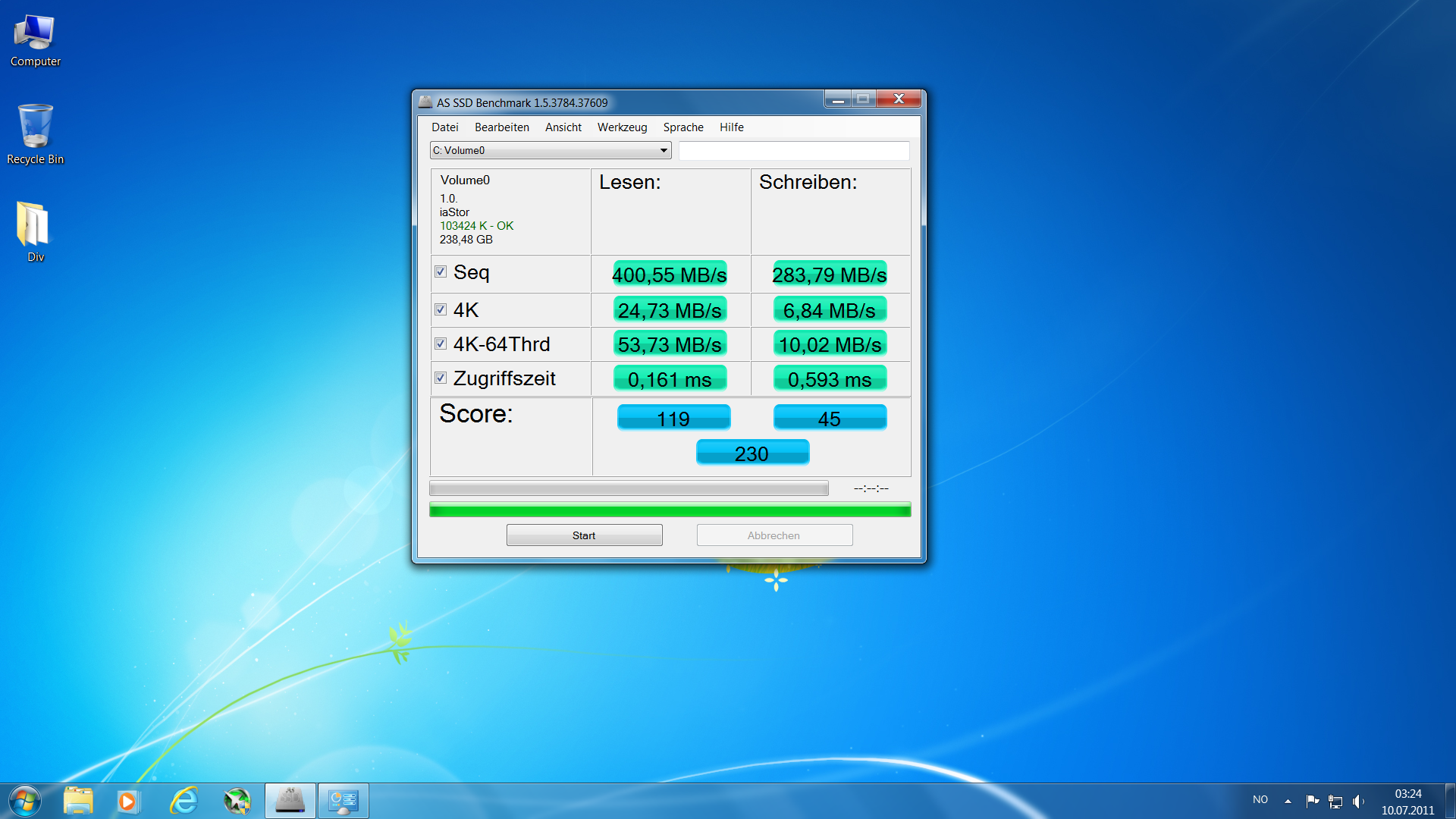Click the read score 119 bar
Image resolution: width=1456 pixels, height=819 pixels.
tap(673, 418)
